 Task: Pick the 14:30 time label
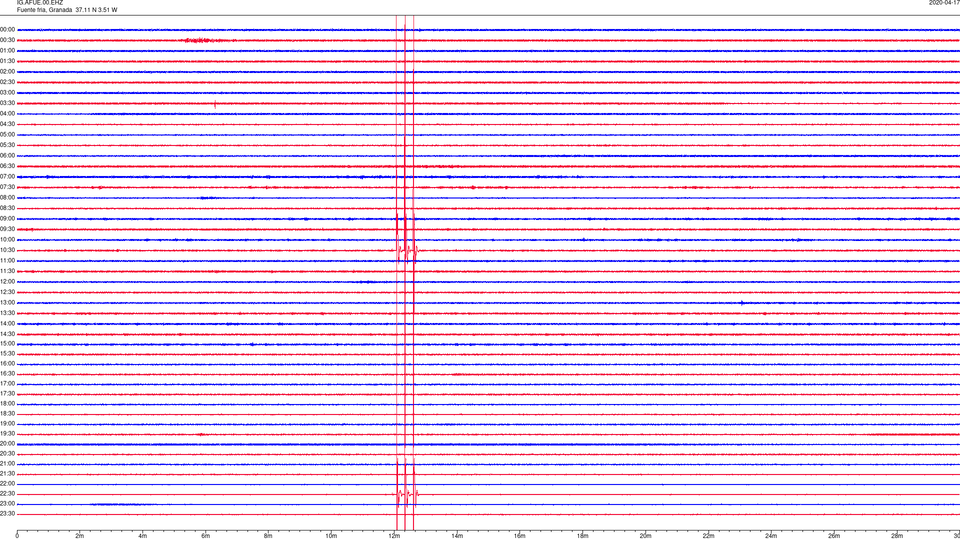pos(8,334)
